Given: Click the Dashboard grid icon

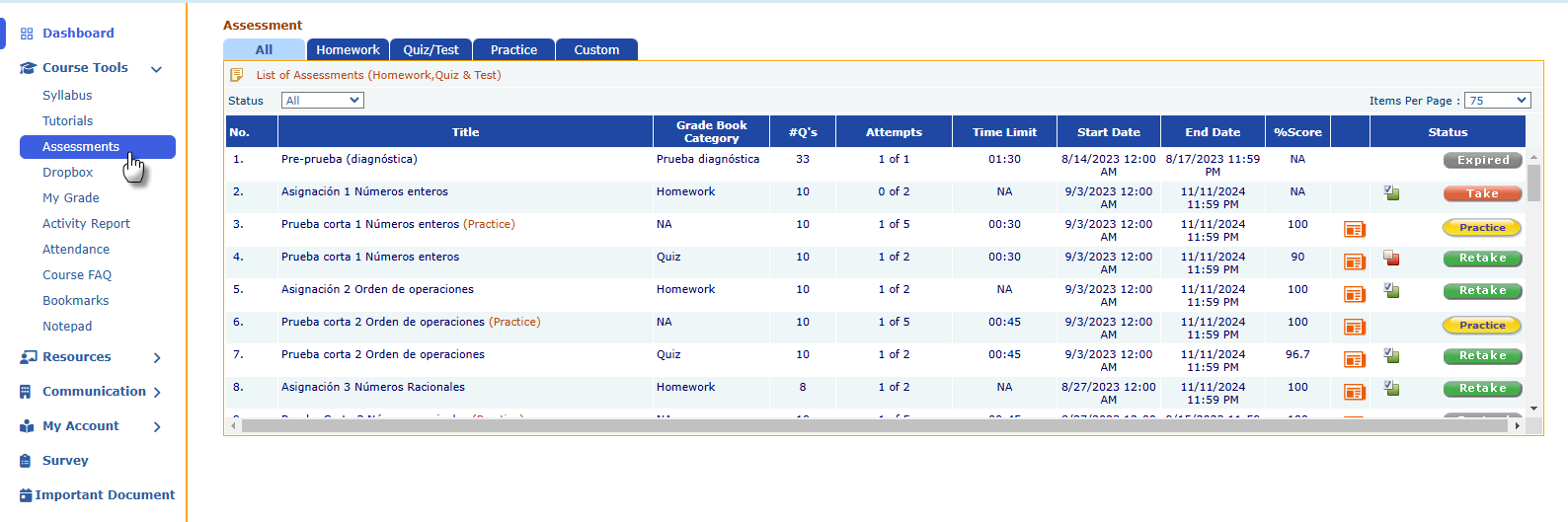Looking at the screenshot, I should pyautogui.click(x=27, y=34).
